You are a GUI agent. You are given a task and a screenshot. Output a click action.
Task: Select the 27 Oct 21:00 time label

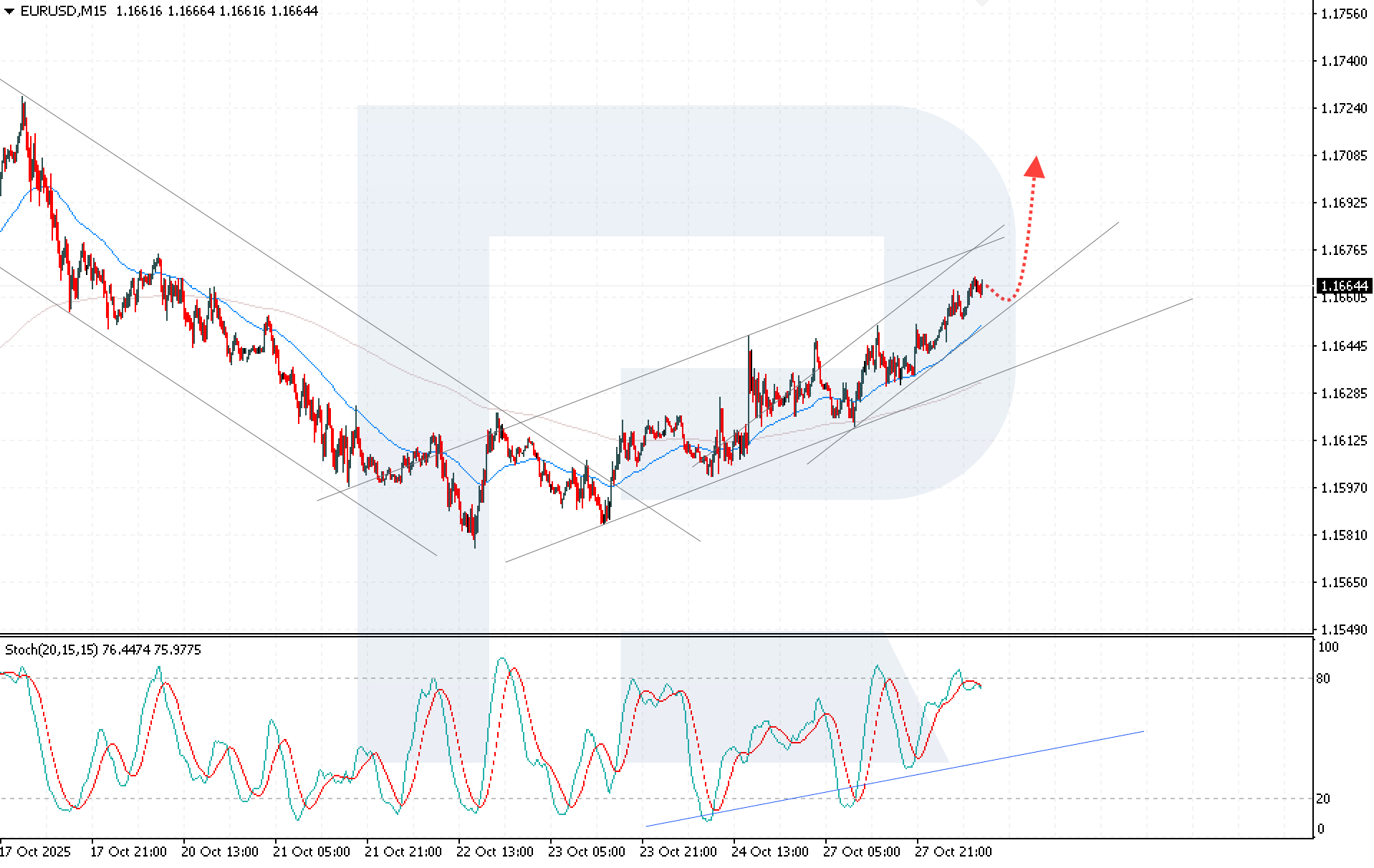953,852
